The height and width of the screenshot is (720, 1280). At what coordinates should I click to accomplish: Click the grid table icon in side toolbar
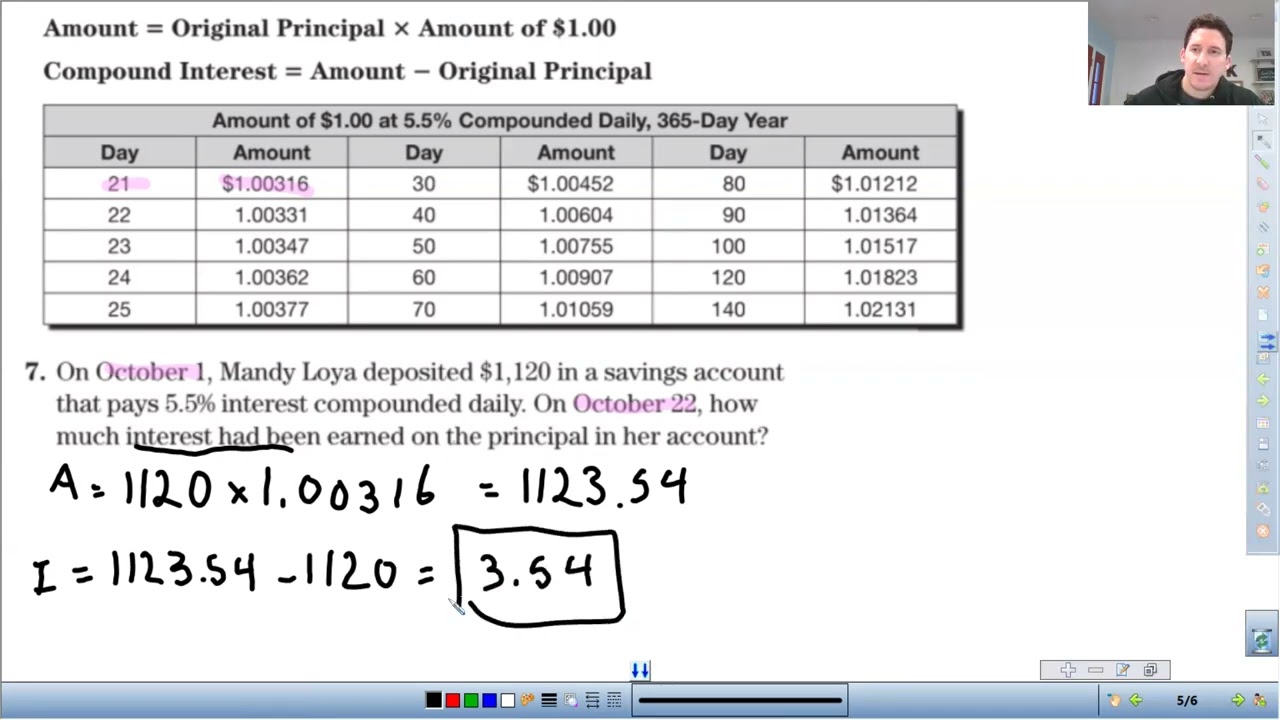[1262, 423]
